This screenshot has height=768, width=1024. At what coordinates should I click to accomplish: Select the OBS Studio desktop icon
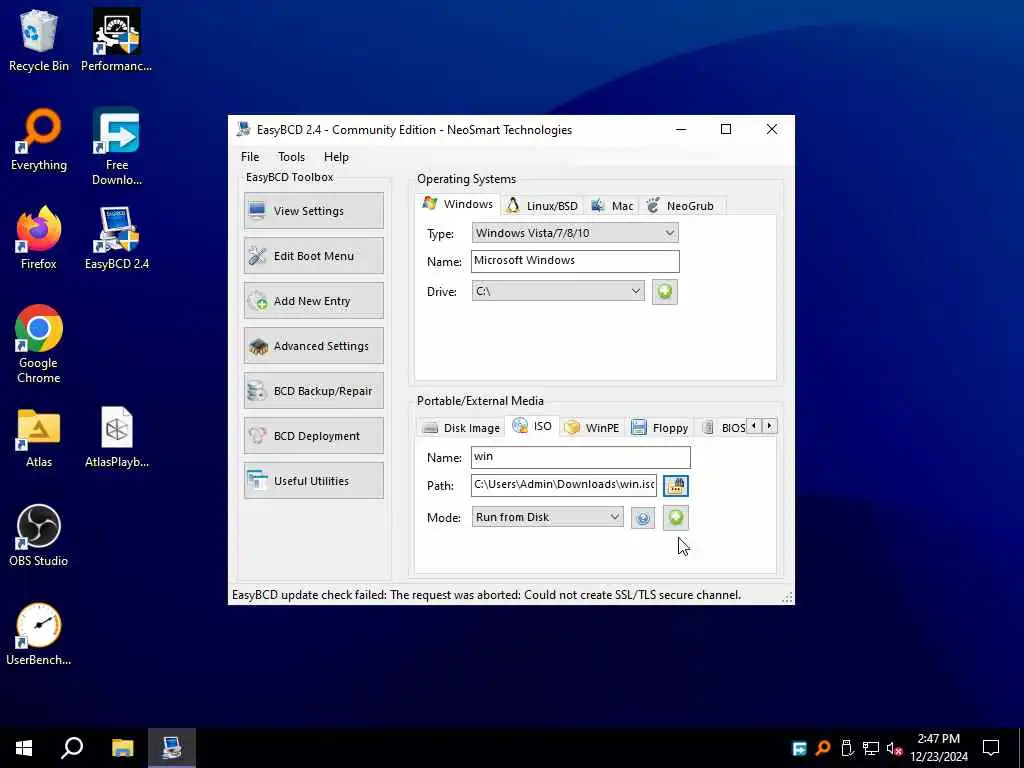pyautogui.click(x=39, y=536)
